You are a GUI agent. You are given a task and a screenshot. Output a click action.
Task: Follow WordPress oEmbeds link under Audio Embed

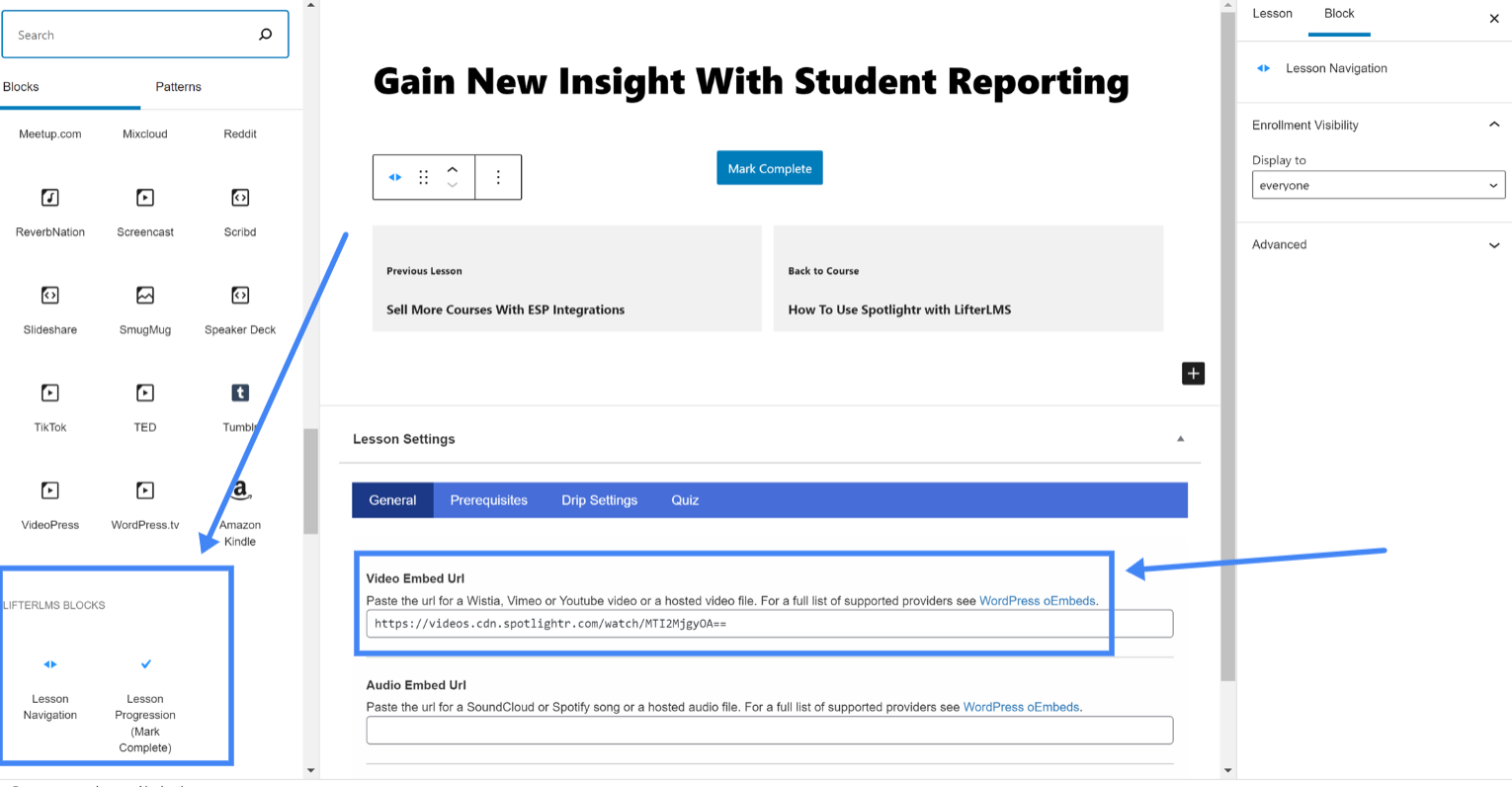[1021, 708]
